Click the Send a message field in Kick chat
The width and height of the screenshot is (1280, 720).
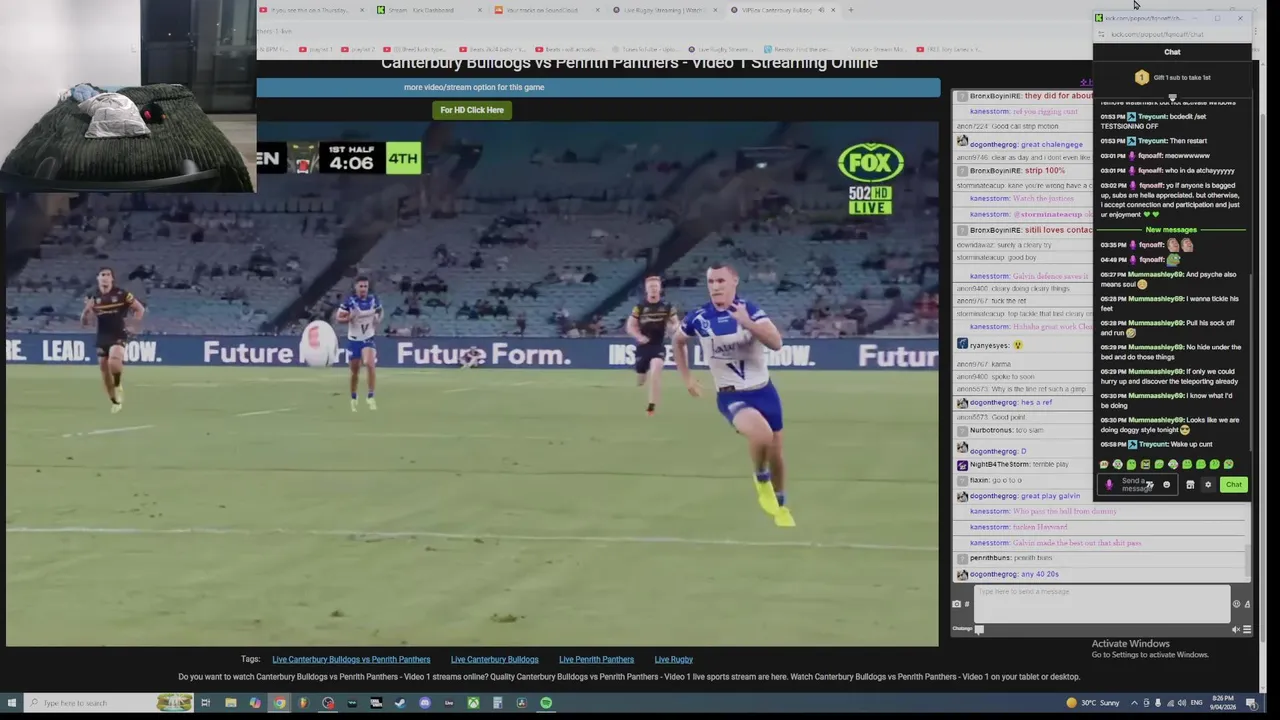(1137, 485)
